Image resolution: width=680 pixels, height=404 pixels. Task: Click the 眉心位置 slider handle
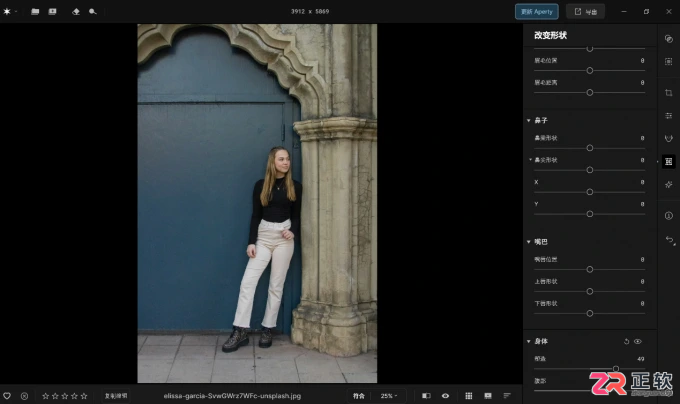(590, 70)
